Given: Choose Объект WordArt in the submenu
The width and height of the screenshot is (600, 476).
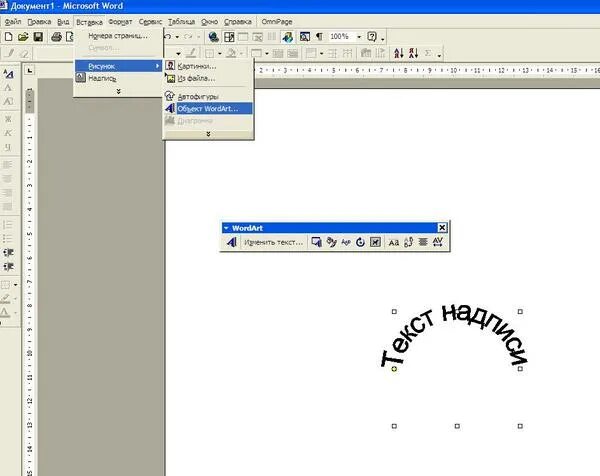Looking at the screenshot, I should [209, 109].
